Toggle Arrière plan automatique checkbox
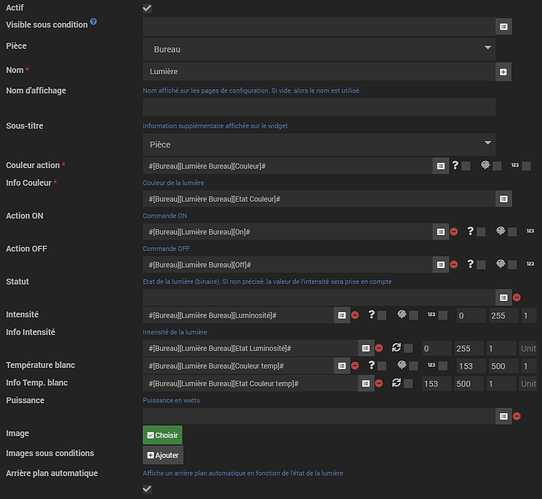Image resolution: width=542 pixels, height=499 pixels. (x=147, y=489)
